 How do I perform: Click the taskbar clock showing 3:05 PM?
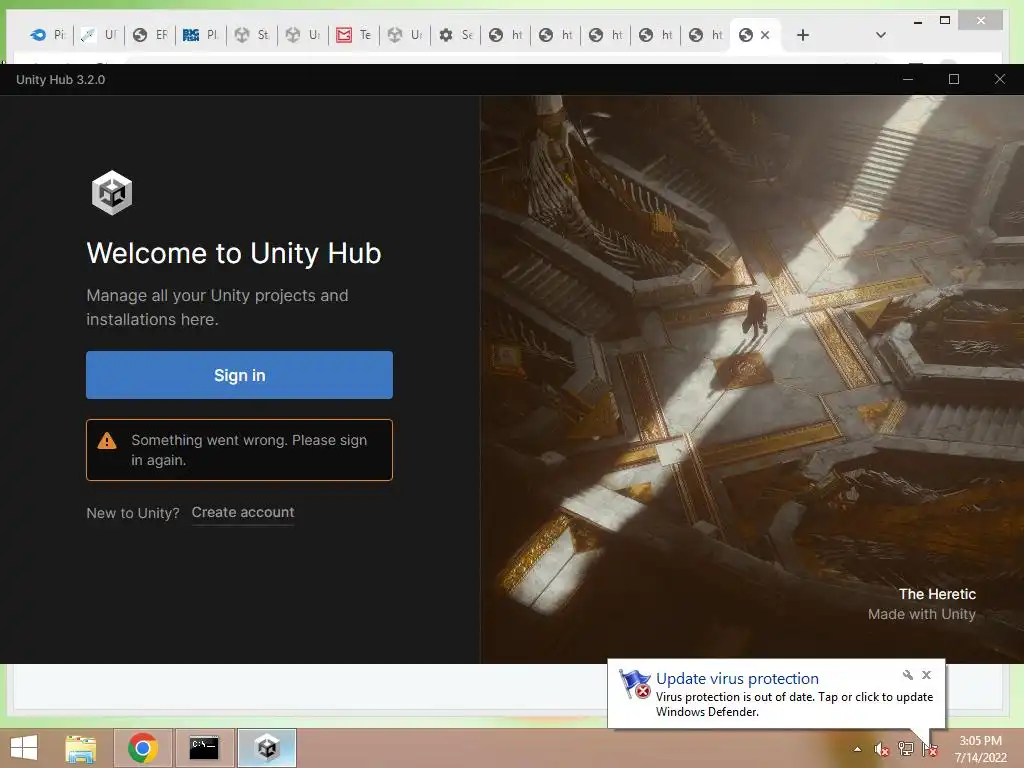(x=980, y=749)
